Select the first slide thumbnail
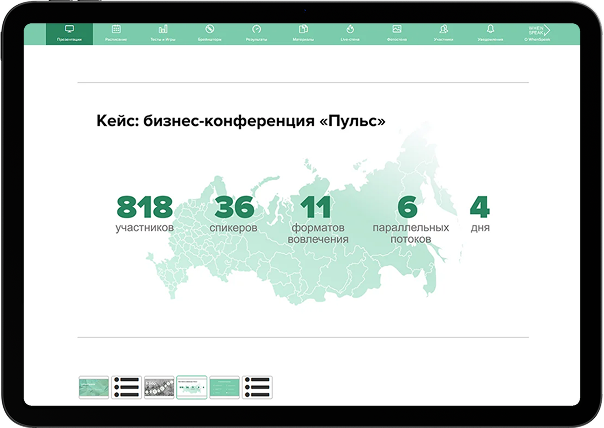 click(x=94, y=387)
